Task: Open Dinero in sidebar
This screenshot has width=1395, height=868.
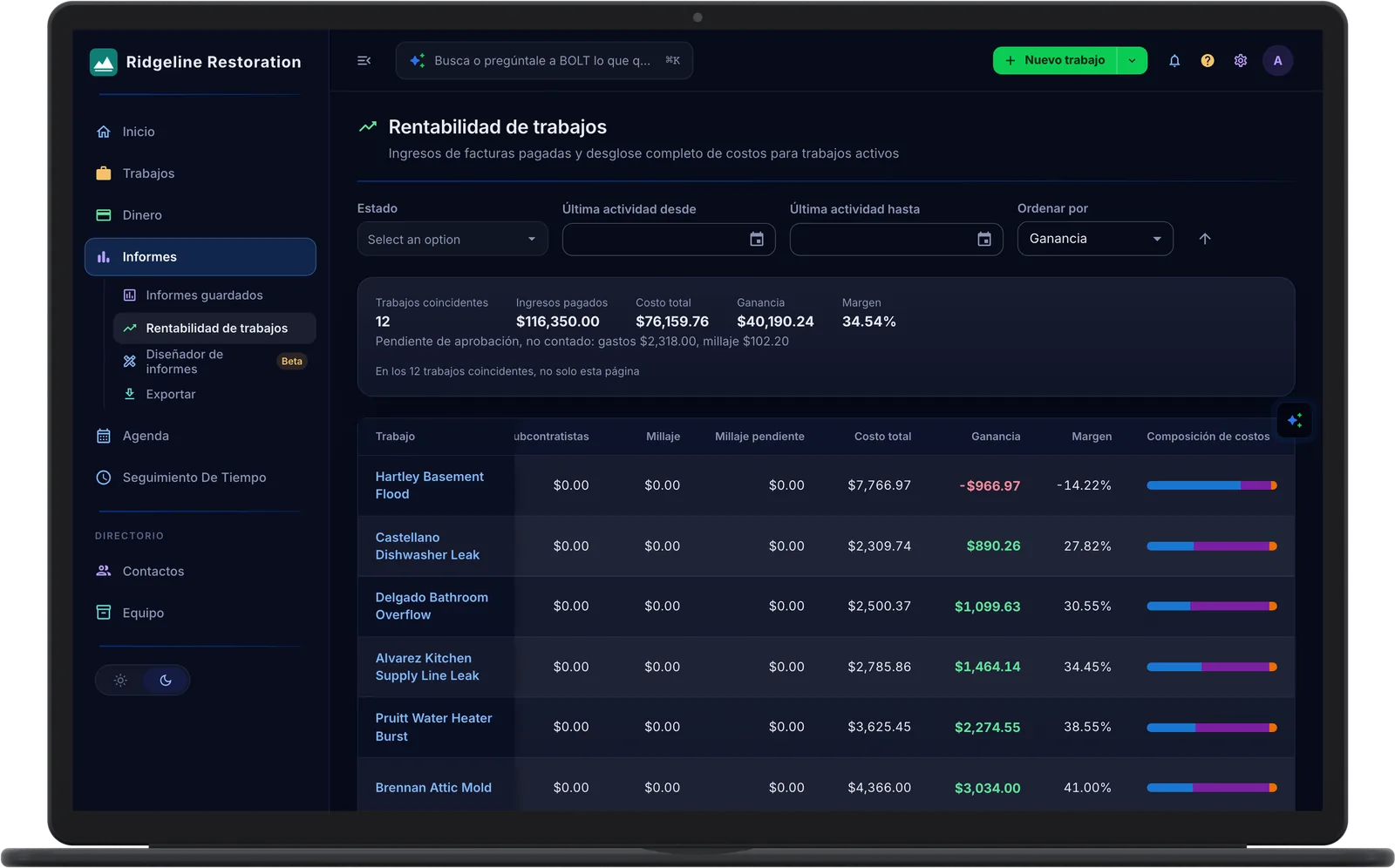Action: 201,215
